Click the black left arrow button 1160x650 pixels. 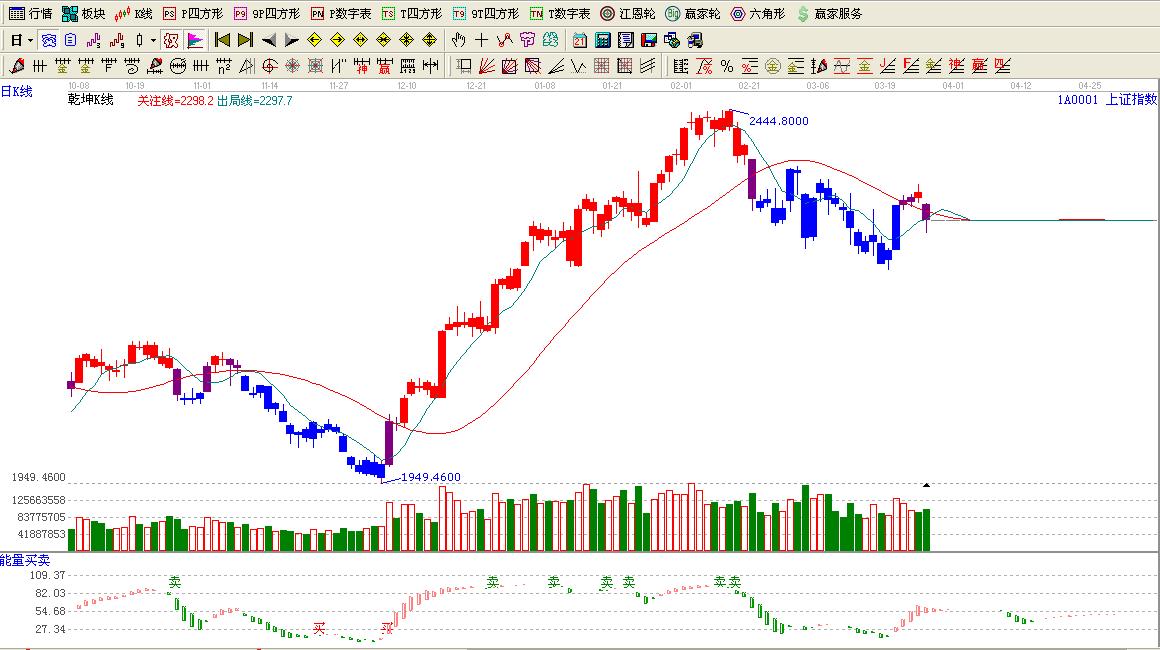[x=268, y=40]
